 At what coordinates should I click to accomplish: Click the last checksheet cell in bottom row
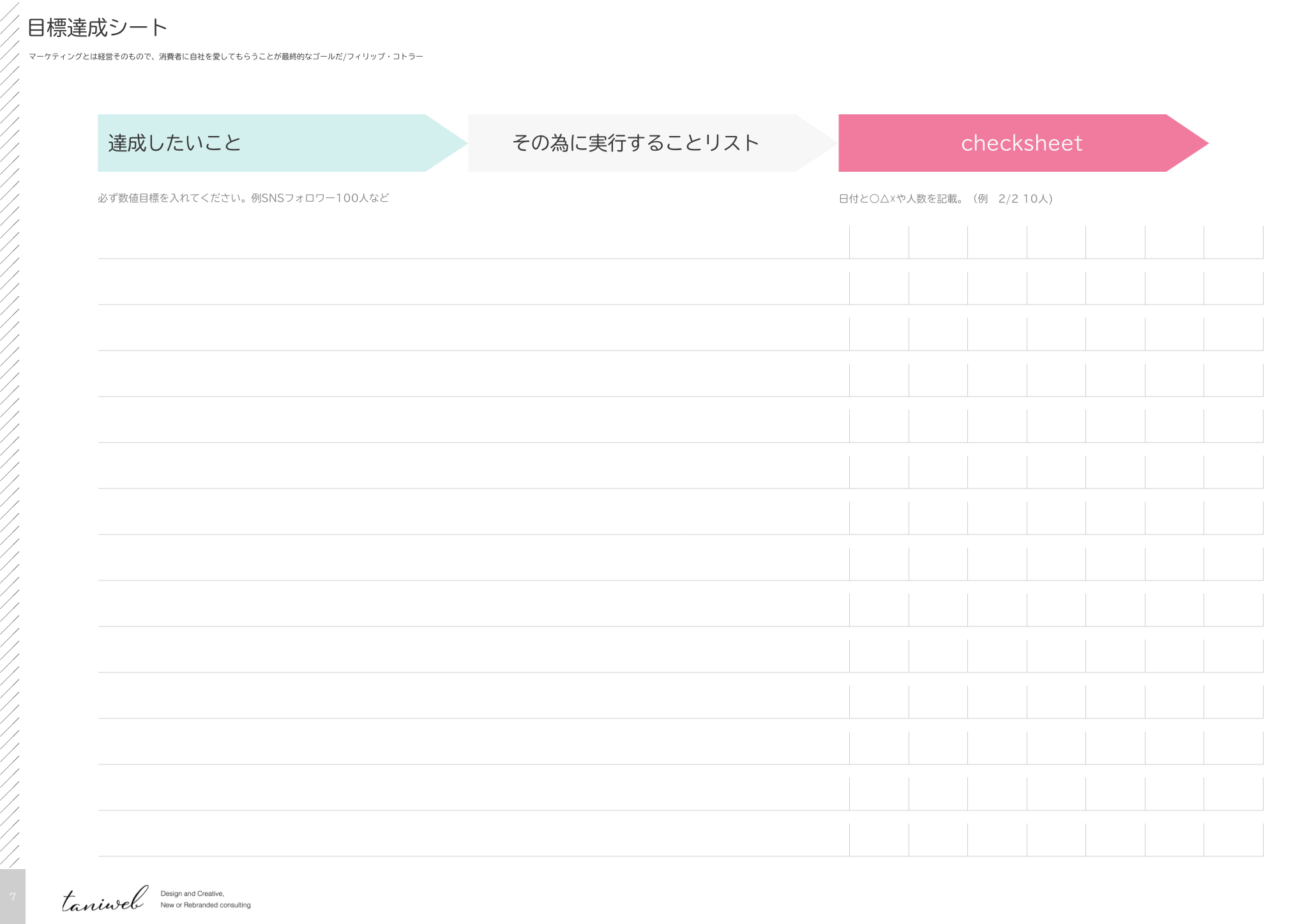click(x=1233, y=840)
